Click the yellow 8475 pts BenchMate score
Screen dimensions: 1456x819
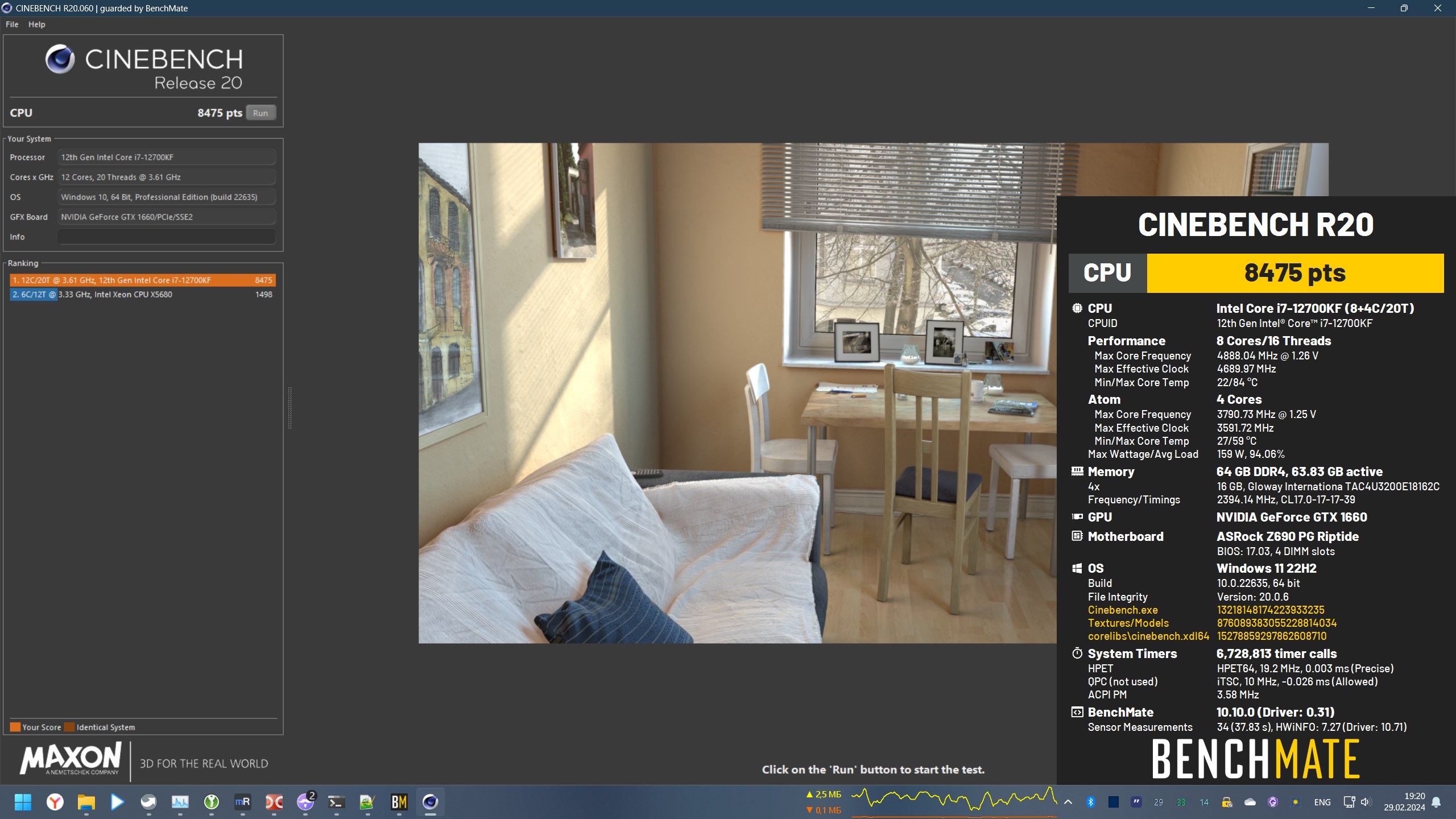pos(1295,273)
